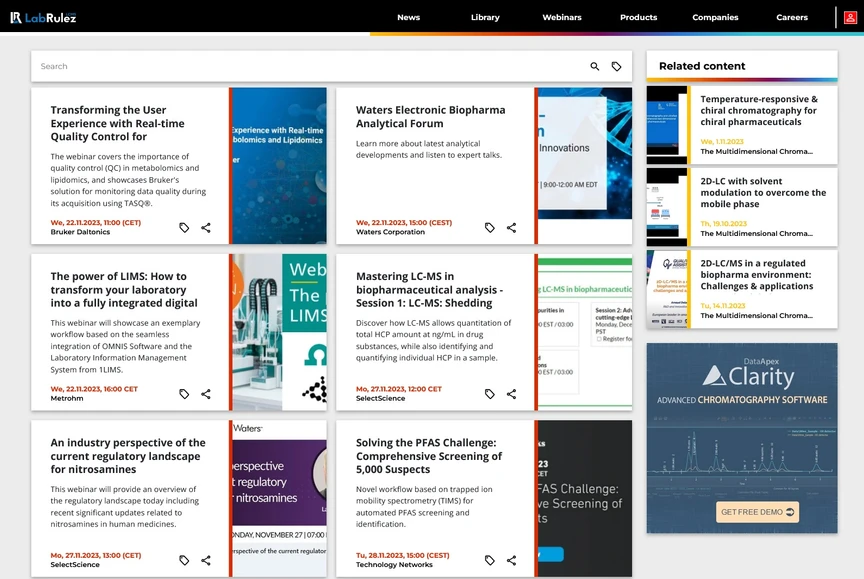Click 'SelectScience' under Mastering LC-MS card
Screen dimensions: 864x579
tap(380, 398)
